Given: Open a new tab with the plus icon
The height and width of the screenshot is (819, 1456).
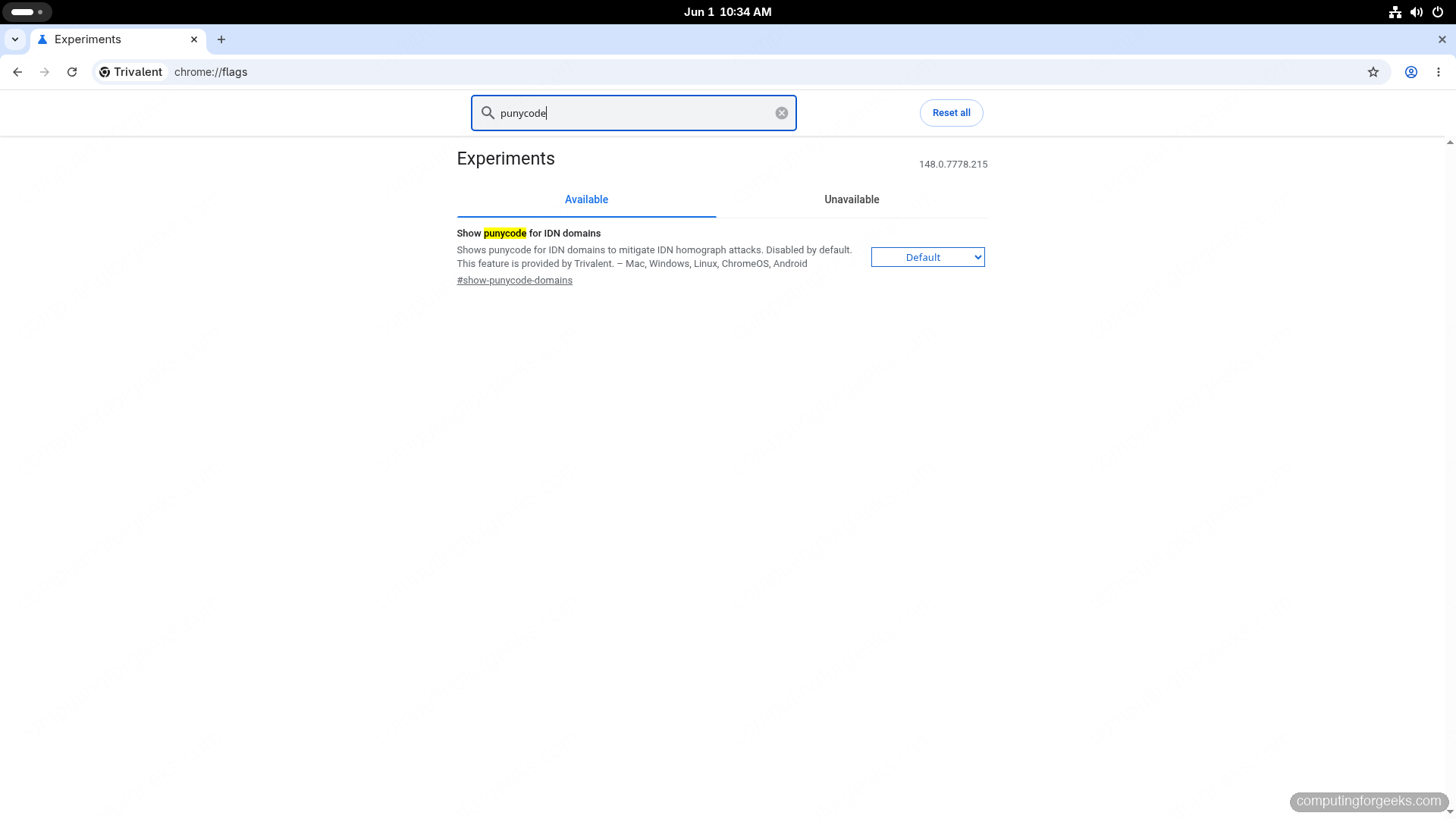Looking at the screenshot, I should [x=221, y=39].
